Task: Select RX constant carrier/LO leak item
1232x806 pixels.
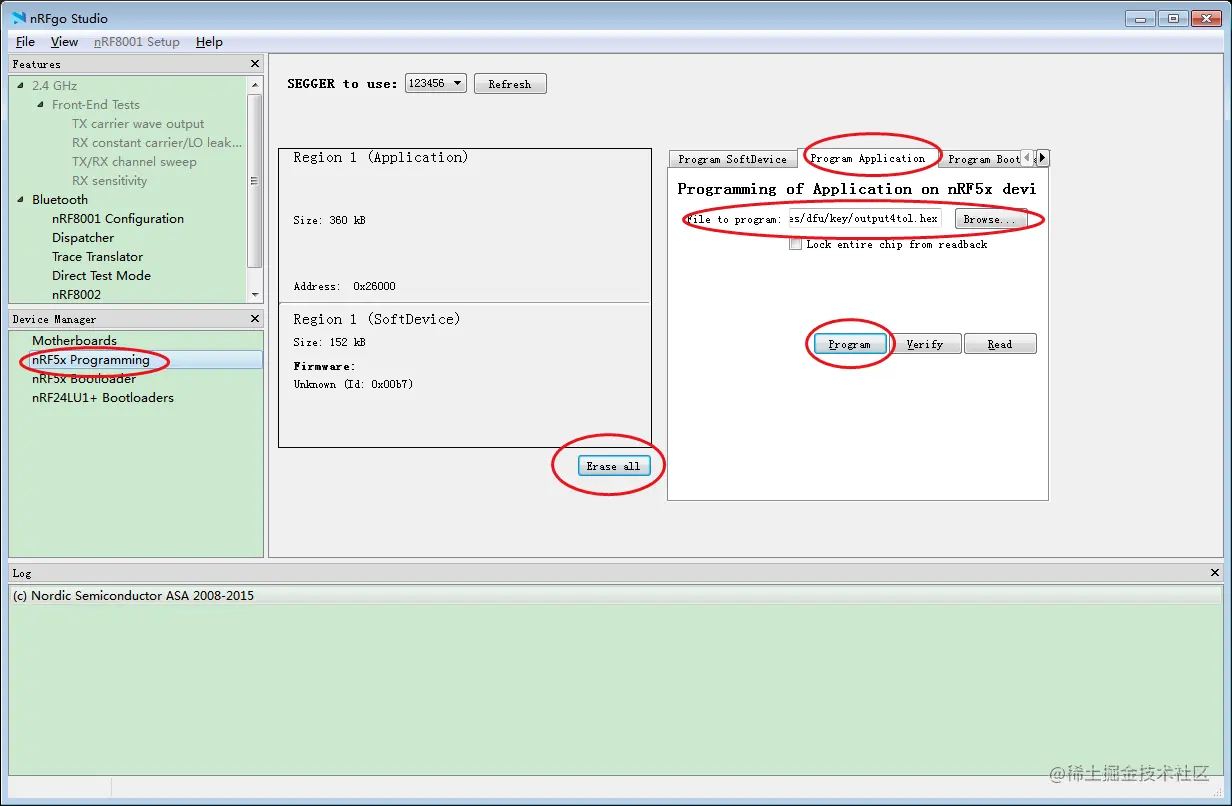Action: point(157,143)
